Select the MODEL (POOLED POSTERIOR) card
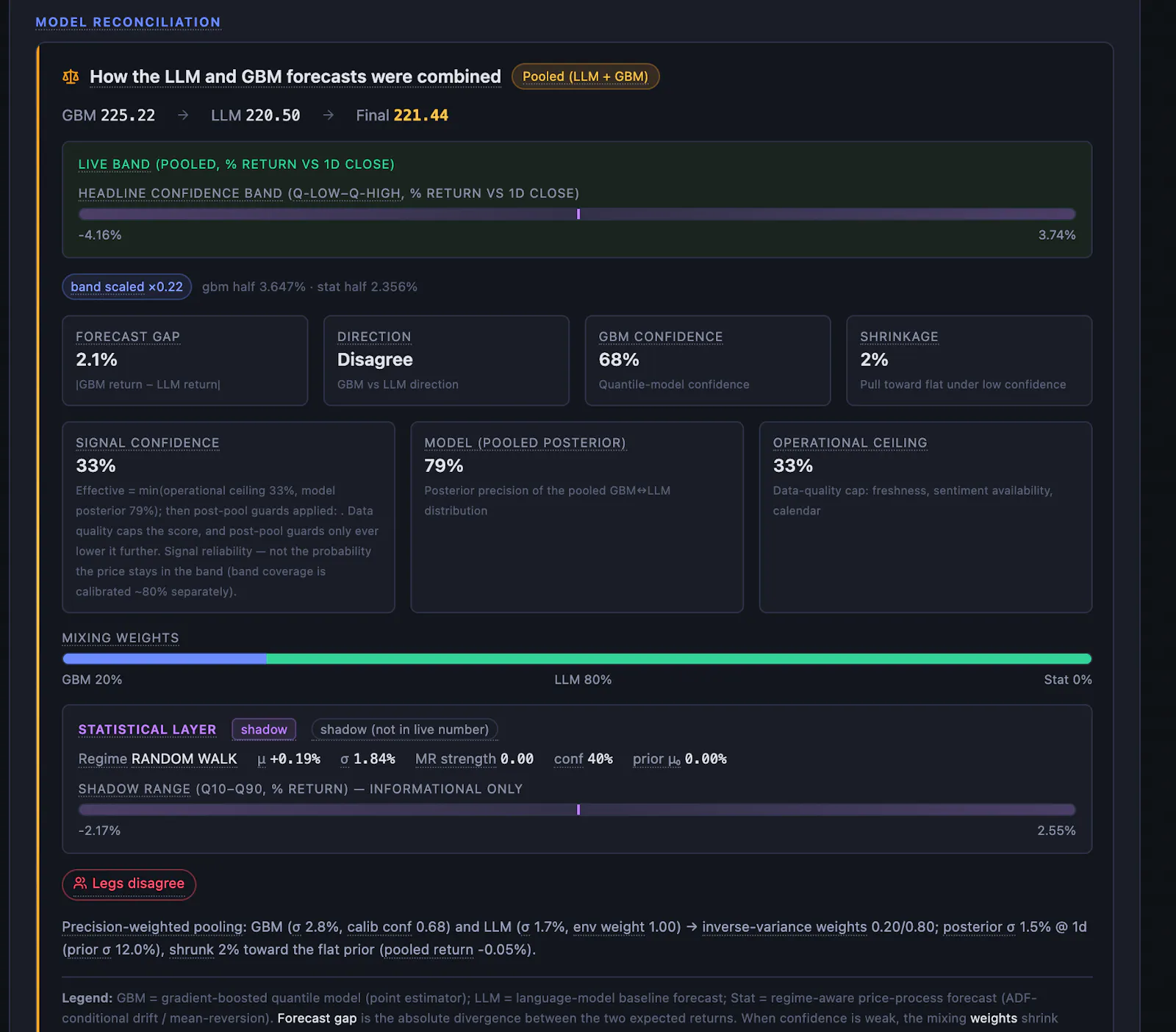Viewport: 1176px width, 1032px height. [x=577, y=517]
